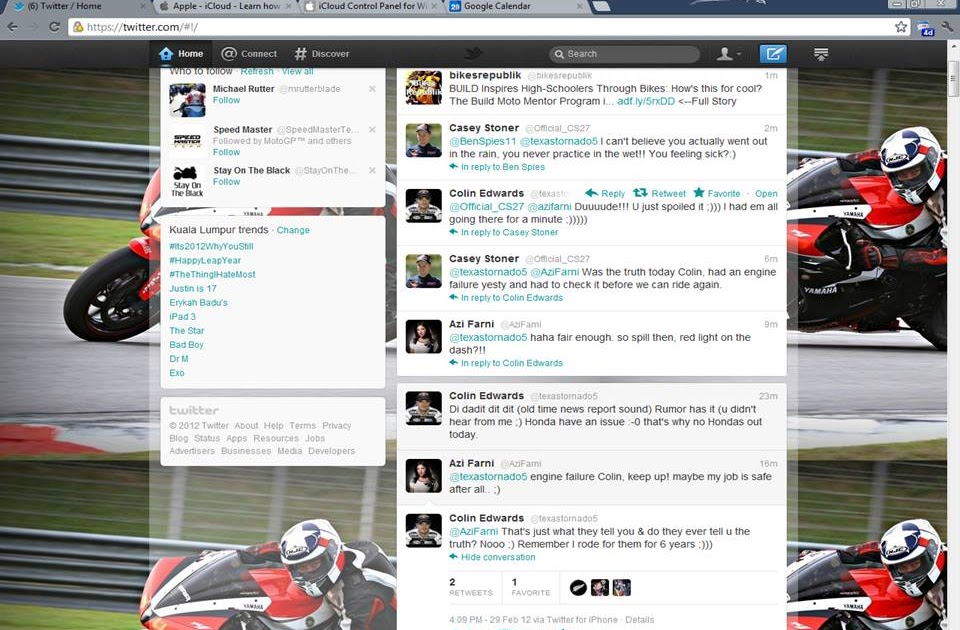Open the Justin is 17 trend

tap(193, 288)
